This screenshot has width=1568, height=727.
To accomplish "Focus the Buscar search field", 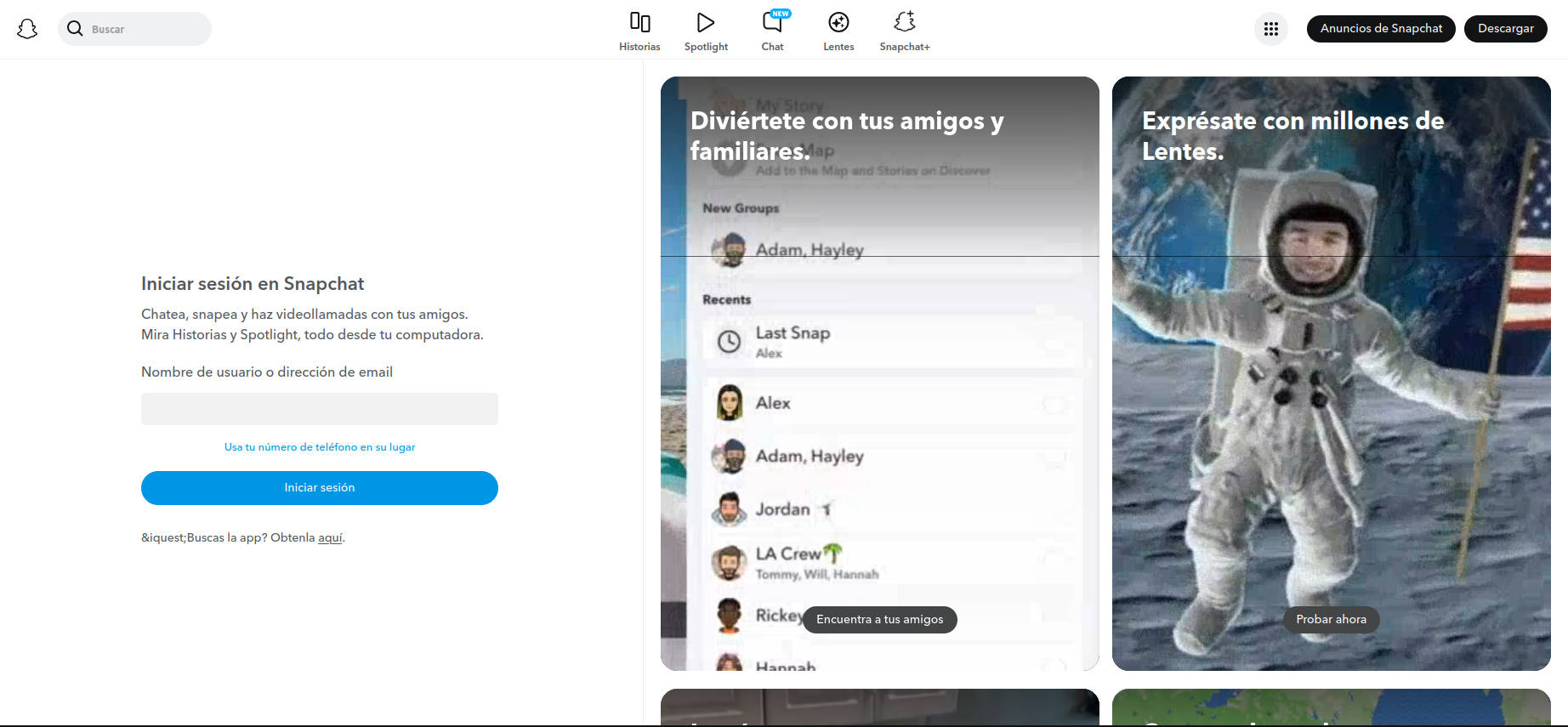I will click(x=145, y=29).
